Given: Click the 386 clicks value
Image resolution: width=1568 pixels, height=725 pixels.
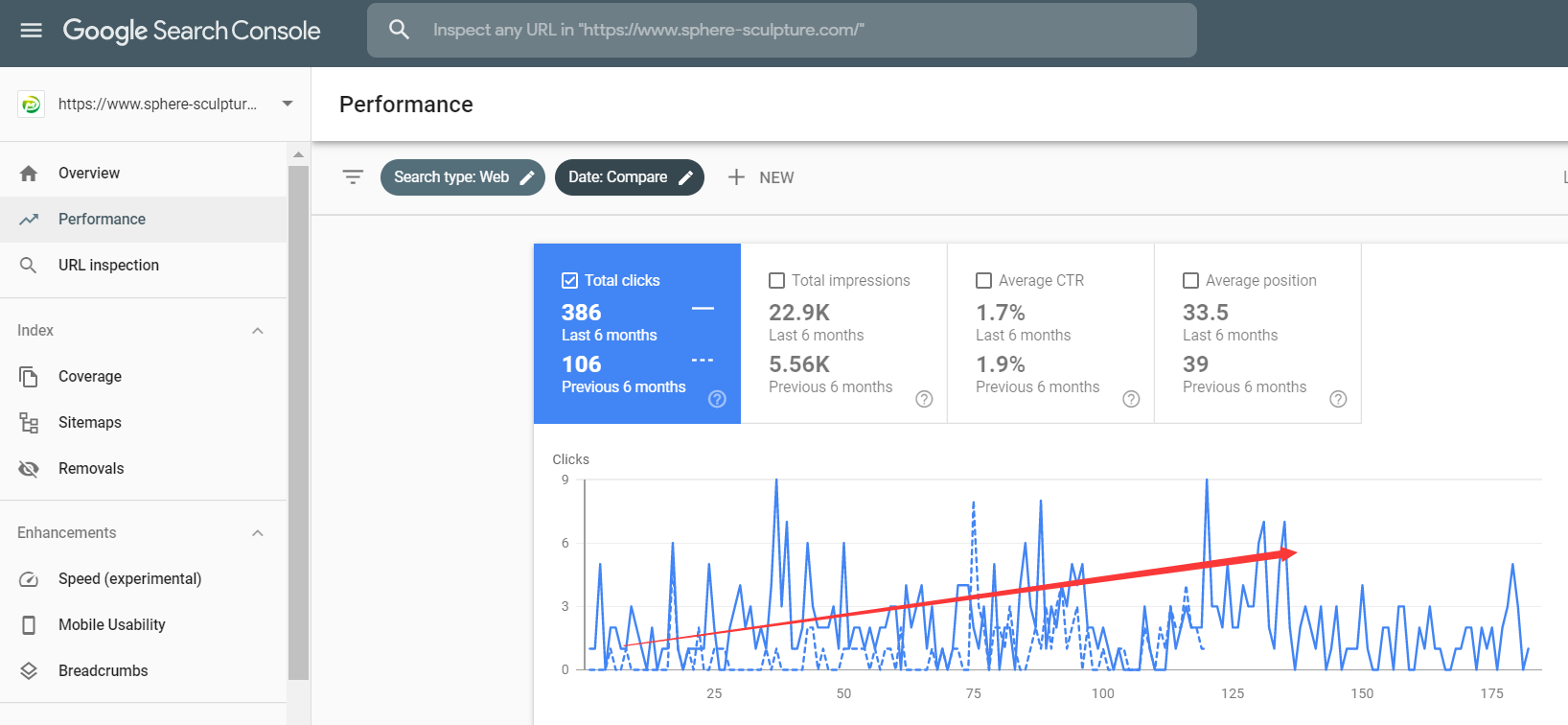Looking at the screenshot, I should (x=582, y=313).
